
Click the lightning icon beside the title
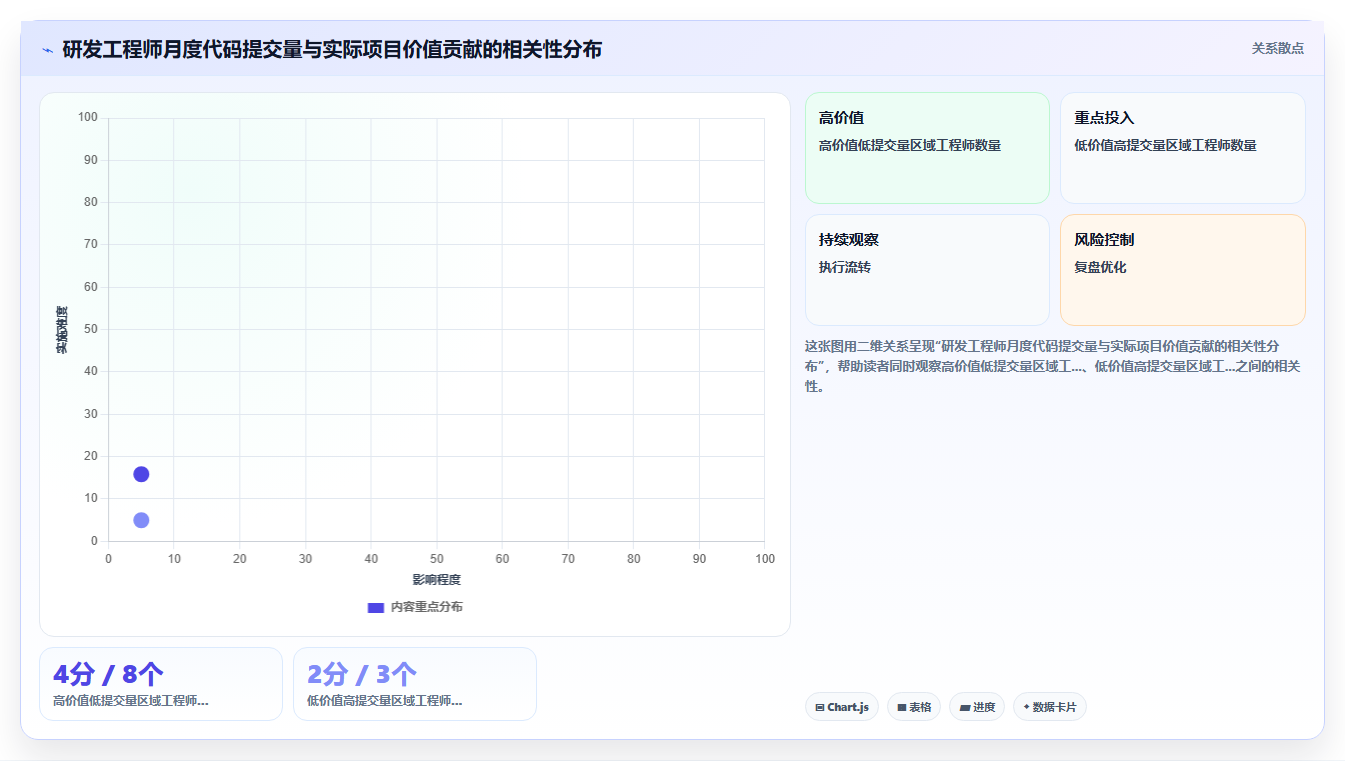coord(47,50)
